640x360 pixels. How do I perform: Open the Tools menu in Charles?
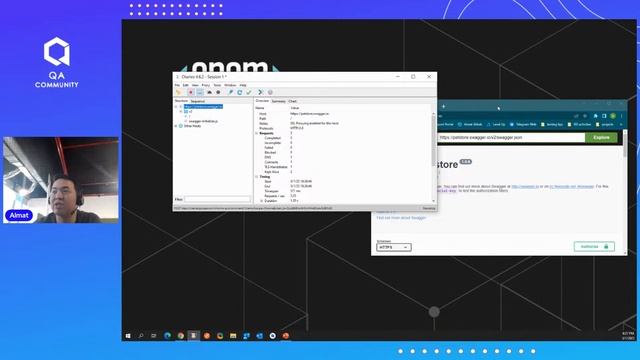point(217,85)
